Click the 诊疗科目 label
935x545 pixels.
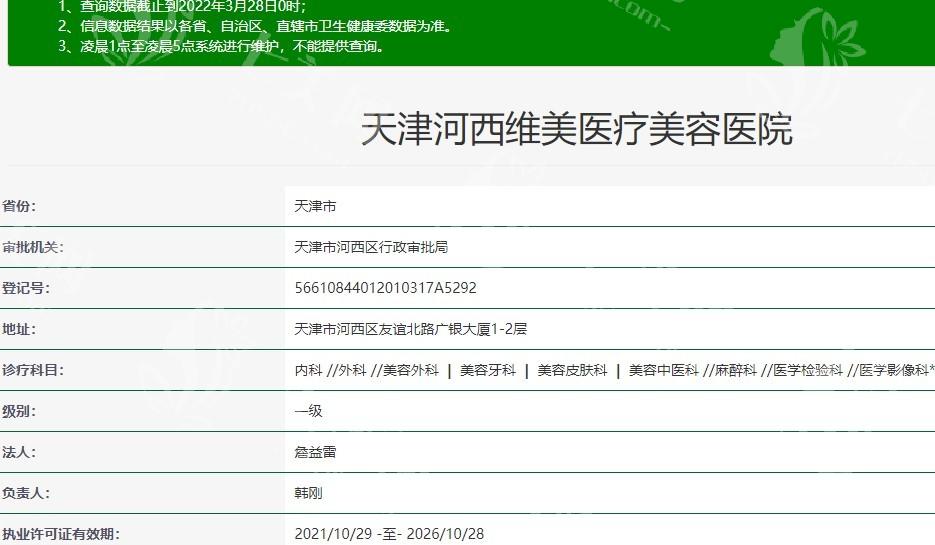[32, 370]
